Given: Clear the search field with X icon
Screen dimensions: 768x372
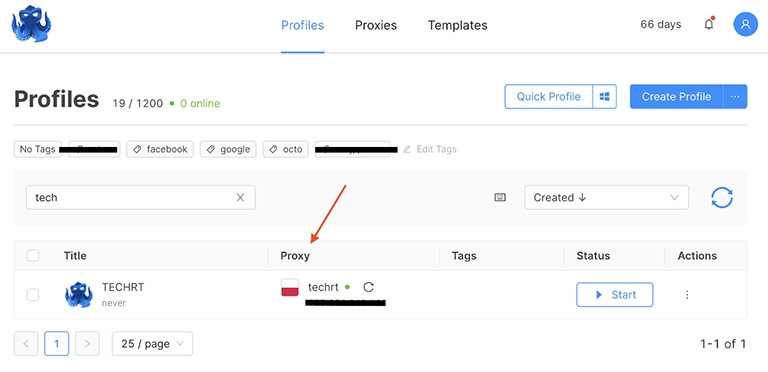Looking at the screenshot, I should coord(240,197).
